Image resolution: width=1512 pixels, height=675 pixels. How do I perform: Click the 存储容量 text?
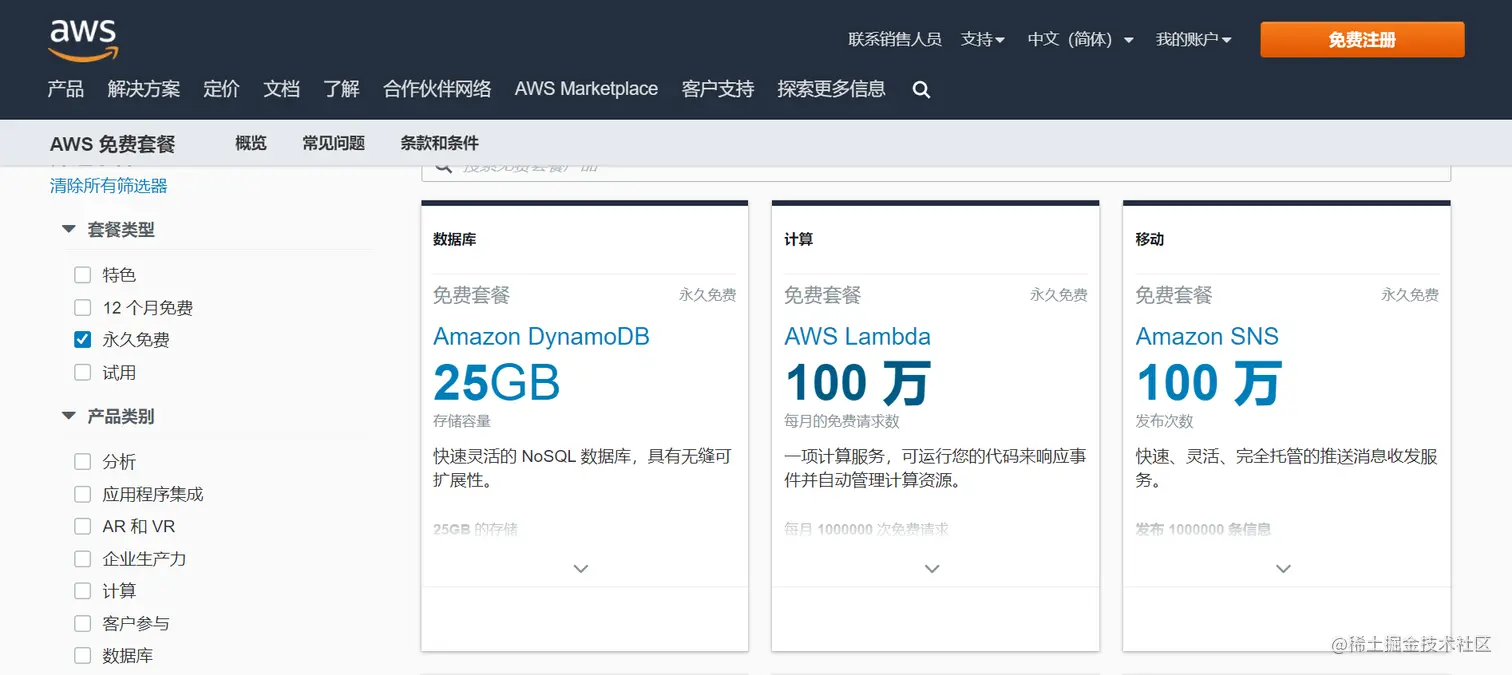462,422
